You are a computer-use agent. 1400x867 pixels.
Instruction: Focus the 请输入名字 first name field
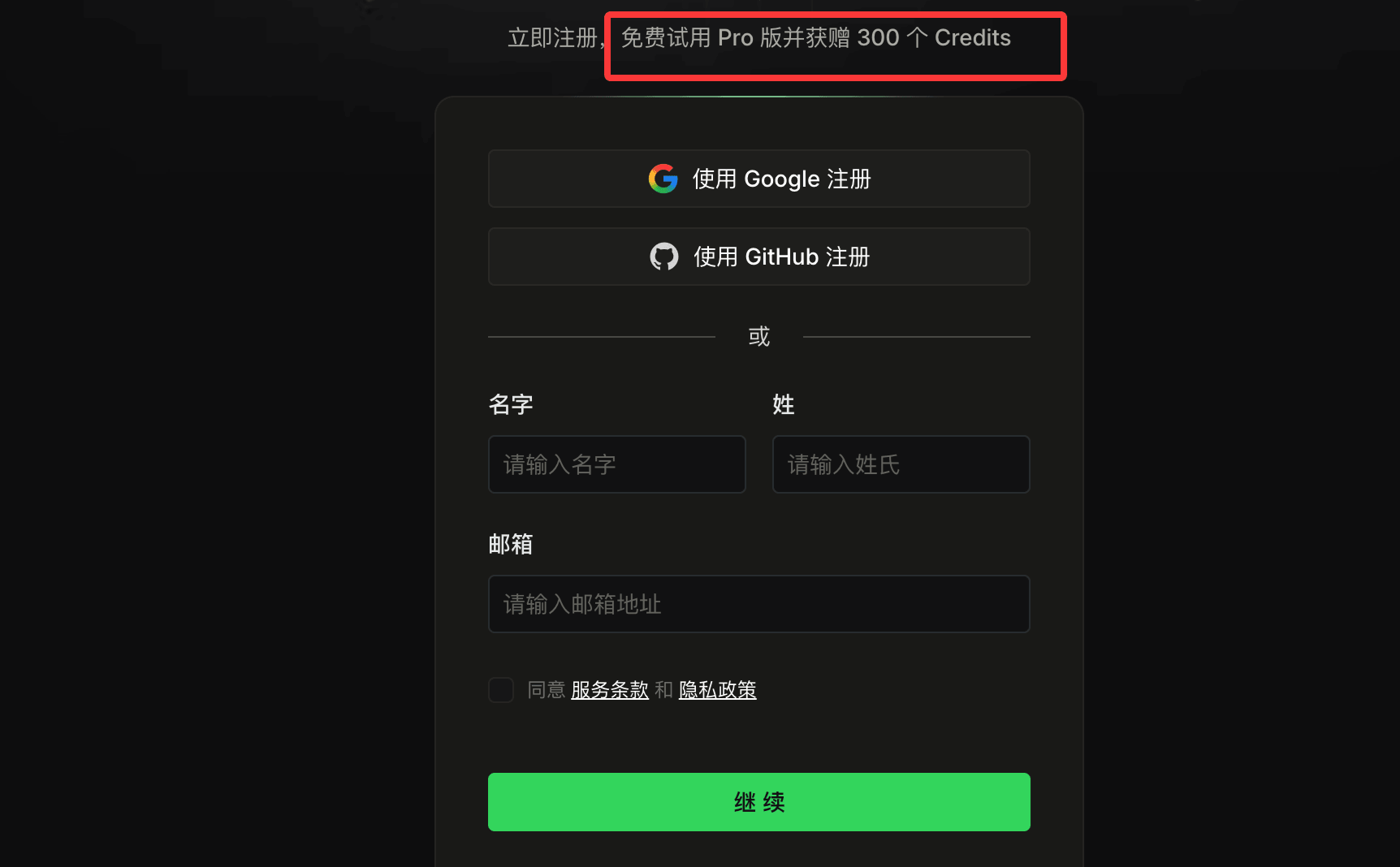pyautogui.click(x=617, y=464)
